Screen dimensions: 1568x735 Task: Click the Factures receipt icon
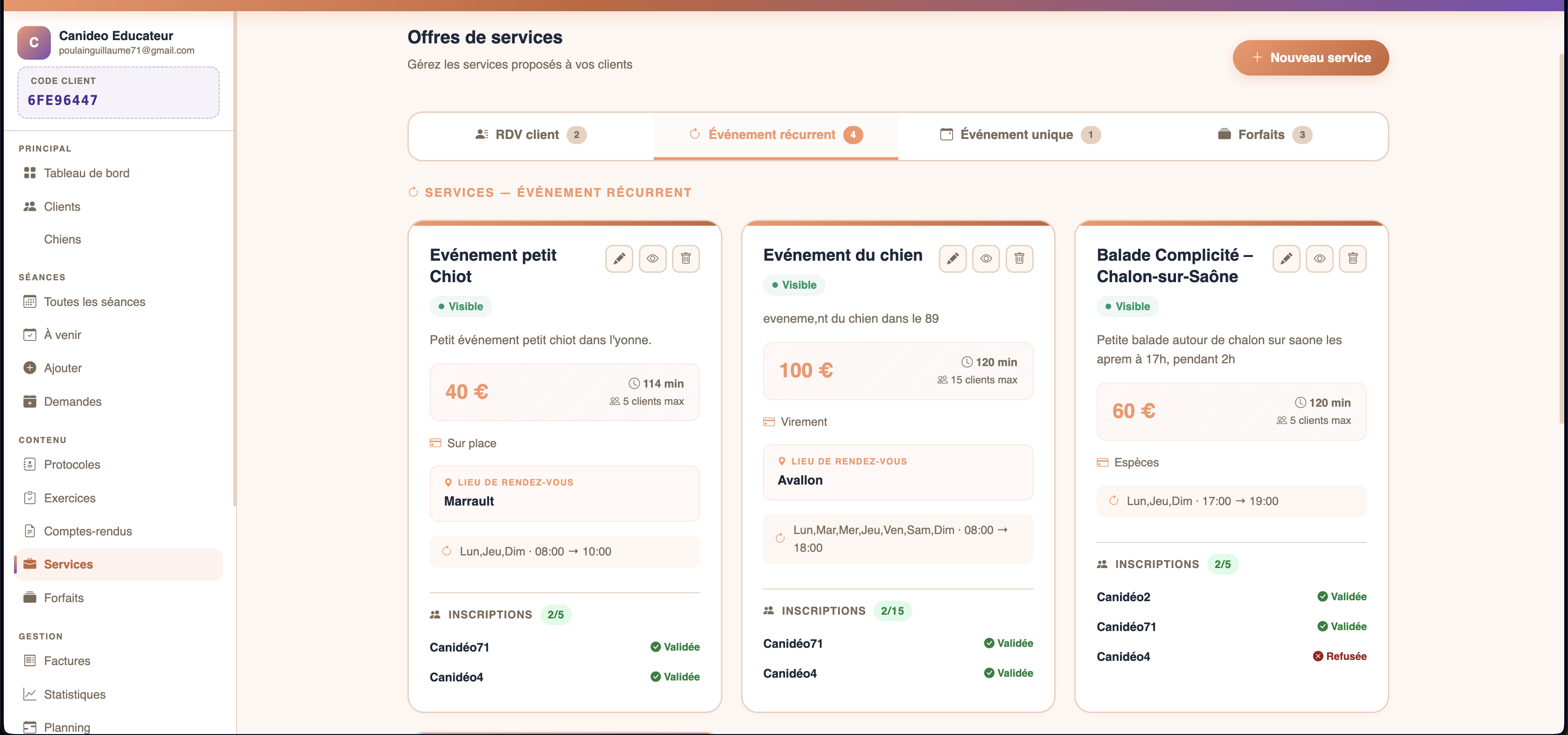pos(29,661)
